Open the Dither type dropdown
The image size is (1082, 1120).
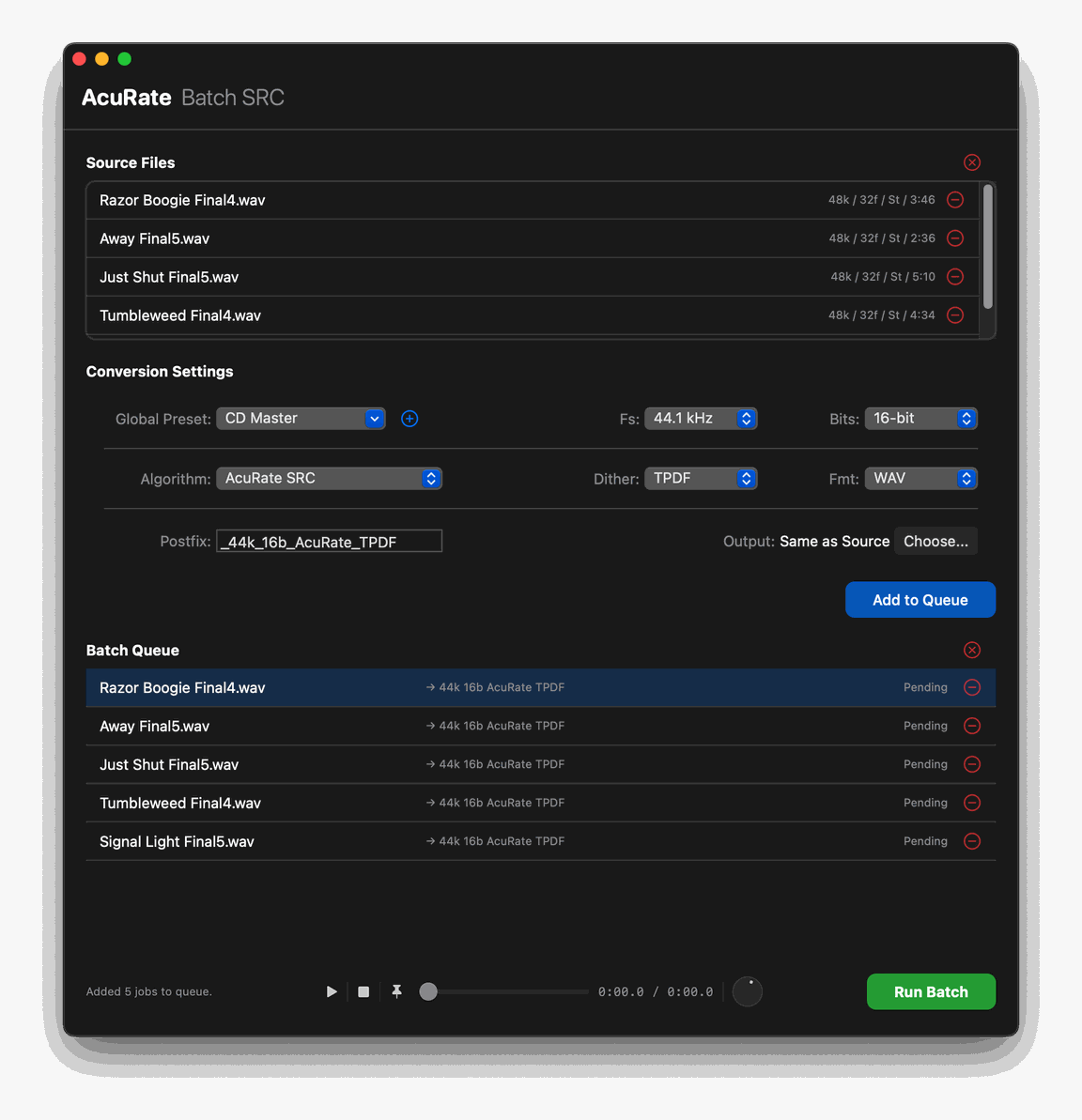tap(701, 479)
